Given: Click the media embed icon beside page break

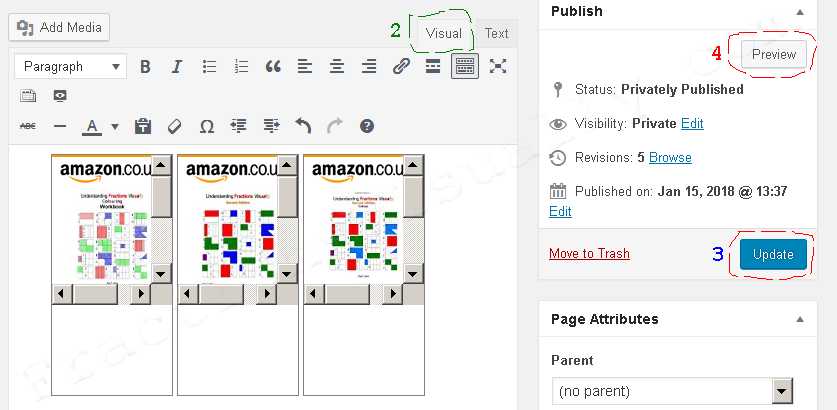Looking at the screenshot, I should coord(60,96).
